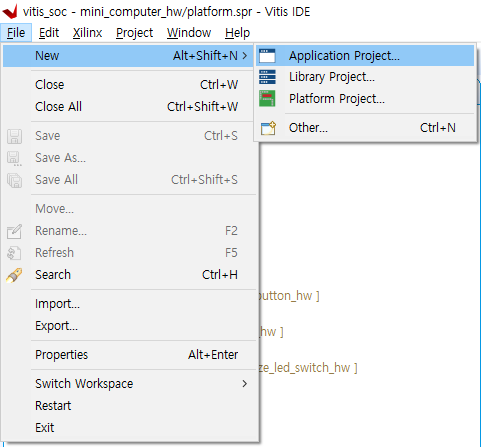Open the Project menu
The width and height of the screenshot is (481, 447).
pyautogui.click(x=134, y=33)
